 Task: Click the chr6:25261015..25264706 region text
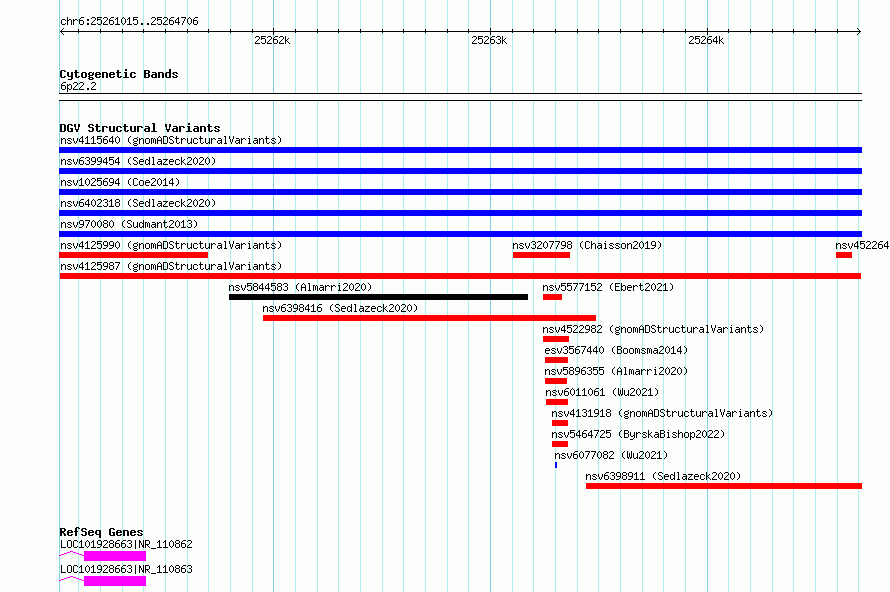(129, 22)
